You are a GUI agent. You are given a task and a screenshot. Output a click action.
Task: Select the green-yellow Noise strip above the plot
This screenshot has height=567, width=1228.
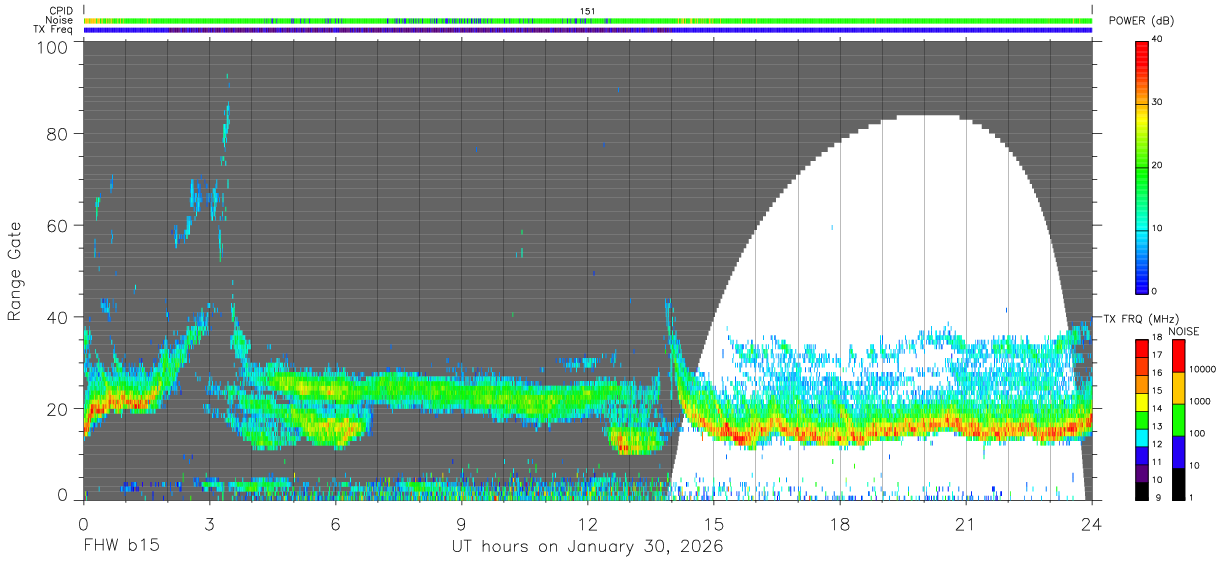pyautogui.click(x=588, y=20)
